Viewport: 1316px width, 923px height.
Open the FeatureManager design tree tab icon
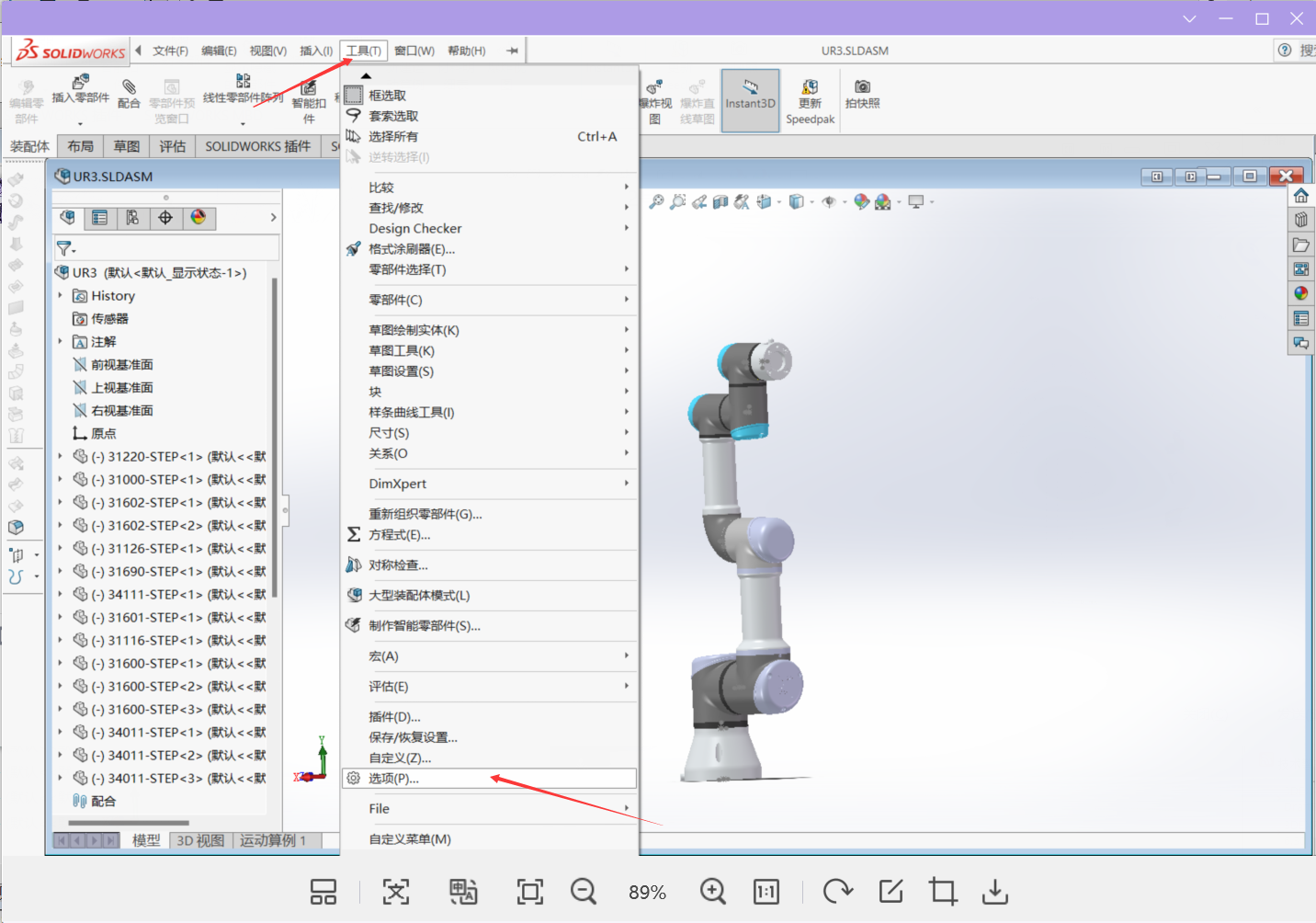(x=67, y=218)
